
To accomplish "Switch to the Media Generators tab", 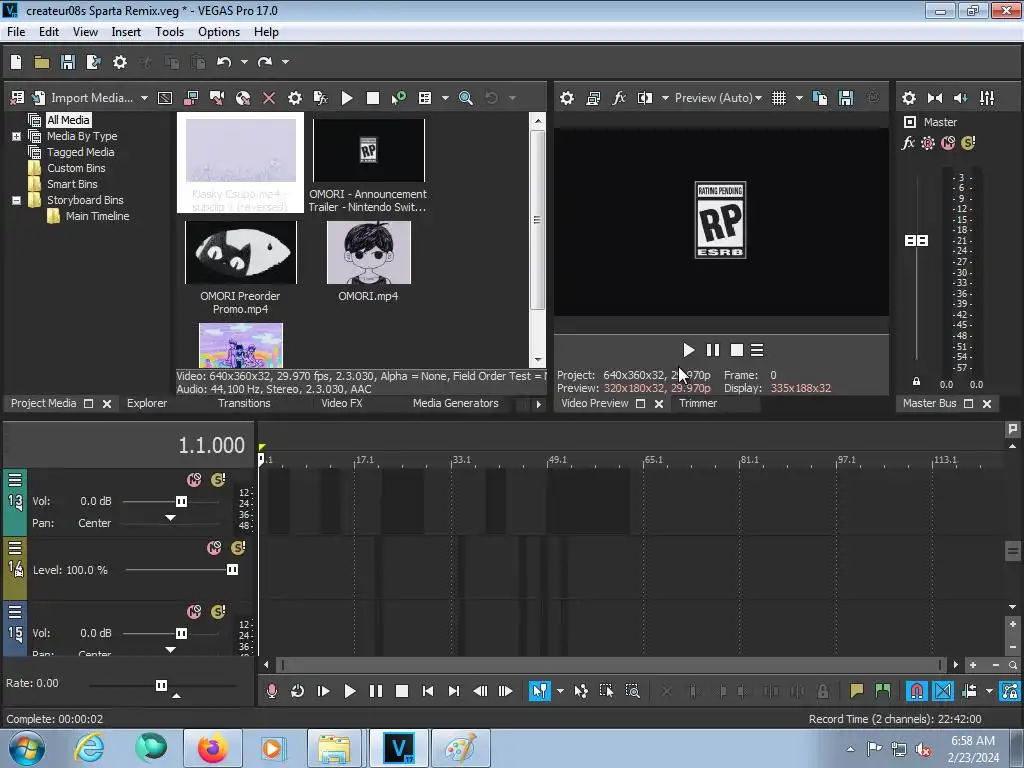I will click(x=455, y=403).
